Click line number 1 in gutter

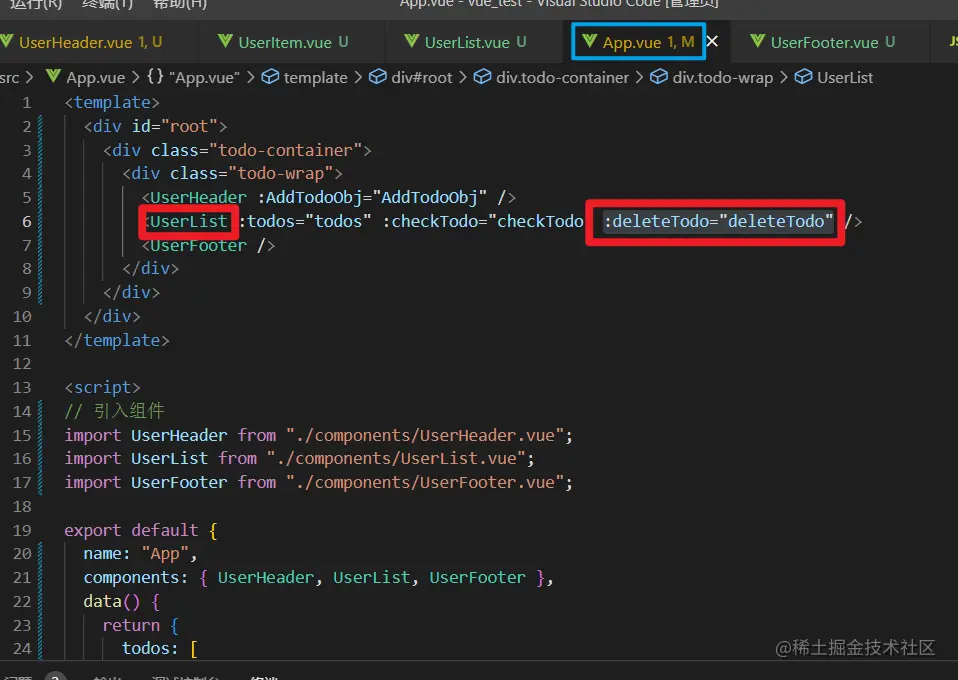[x=27, y=103]
